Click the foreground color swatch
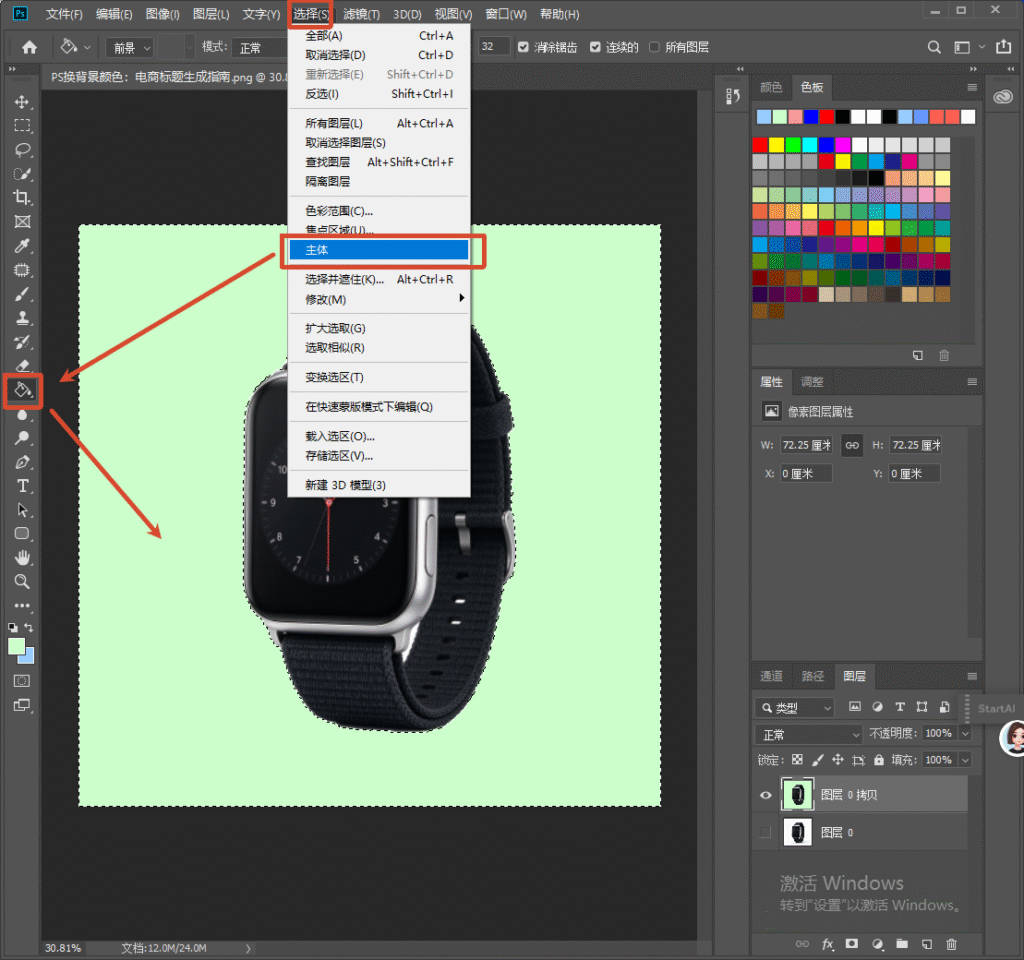1024x960 pixels. (x=16, y=647)
